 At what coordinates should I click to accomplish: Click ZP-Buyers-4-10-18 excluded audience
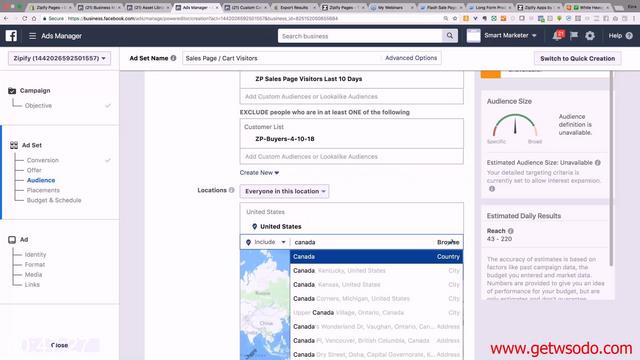coord(285,139)
